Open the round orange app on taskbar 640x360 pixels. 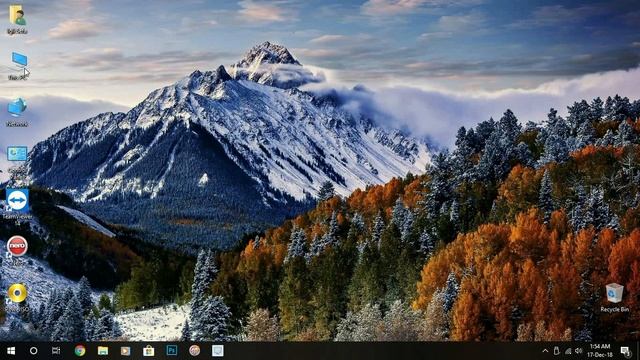point(195,351)
